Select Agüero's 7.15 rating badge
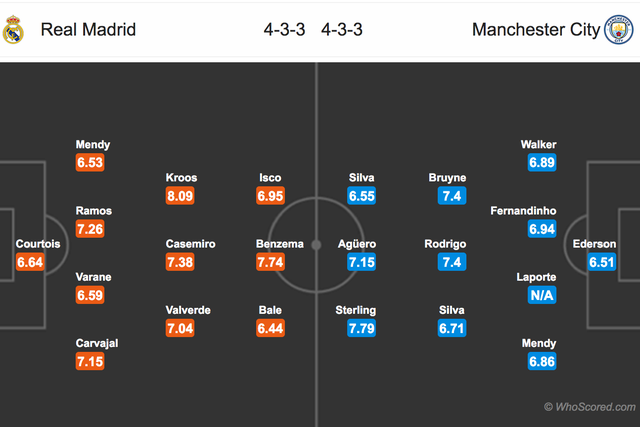The width and height of the screenshot is (640, 427). point(362,262)
